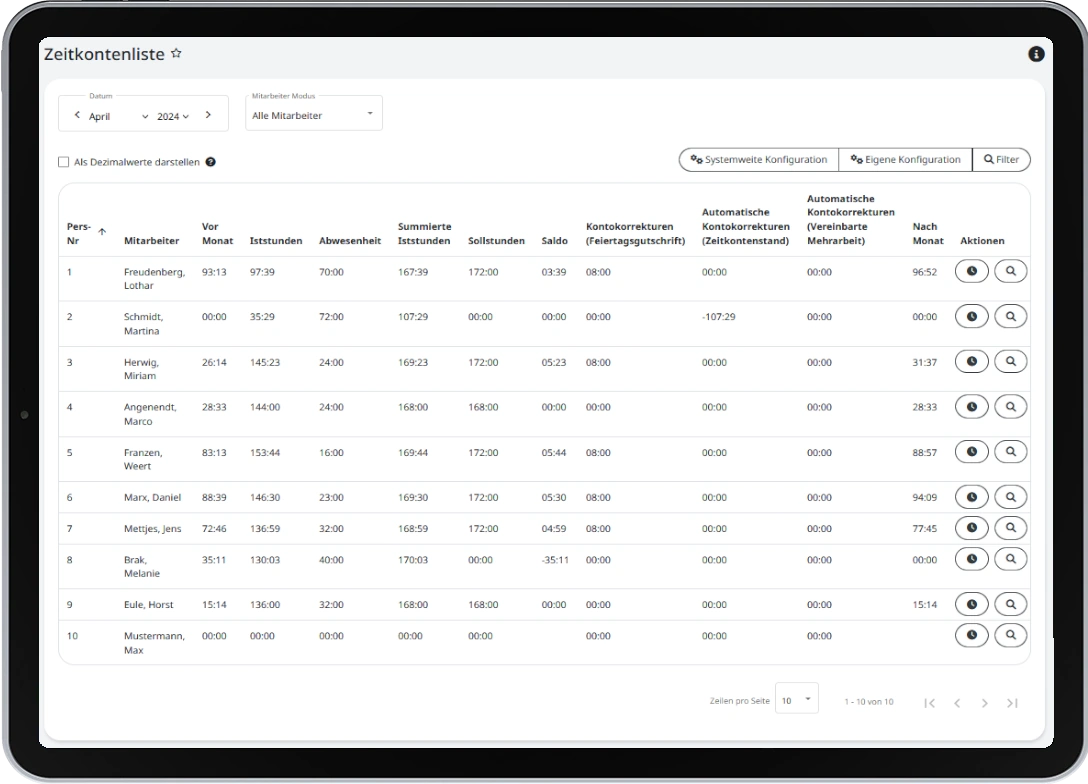Open Eigene Konfiguration
Screen dimensions: 1088x784
click(x=905, y=160)
